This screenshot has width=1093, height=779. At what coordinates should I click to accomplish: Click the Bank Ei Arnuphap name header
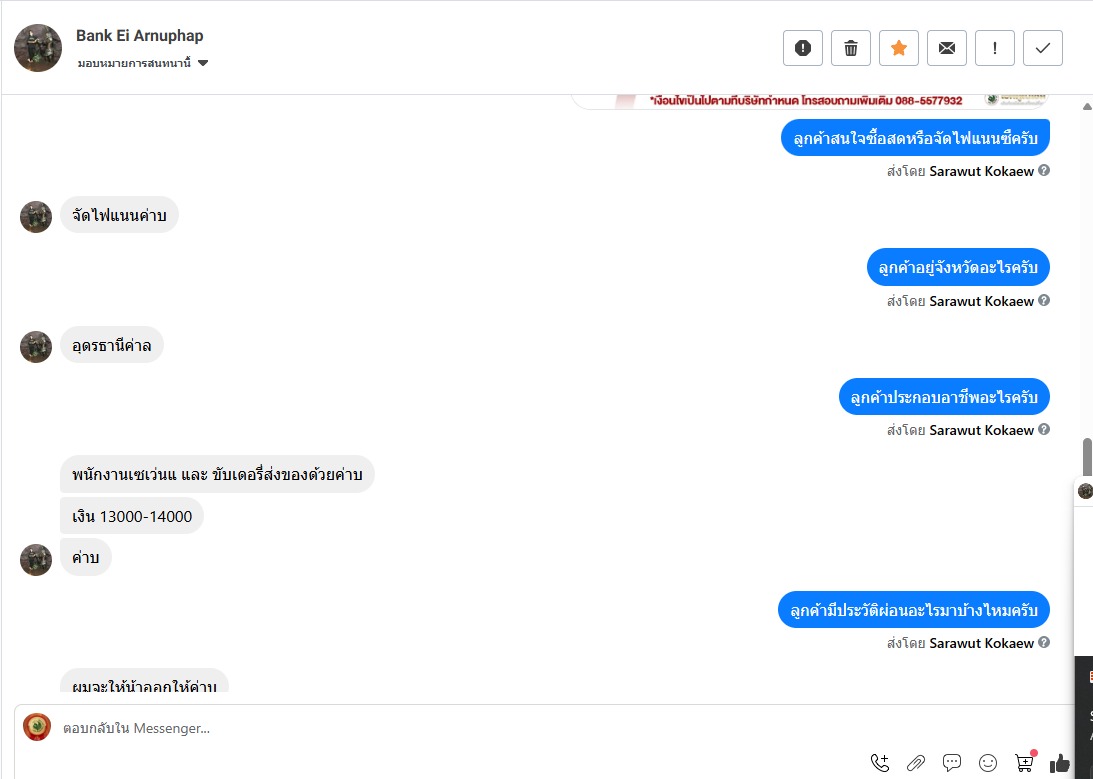click(x=139, y=36)
